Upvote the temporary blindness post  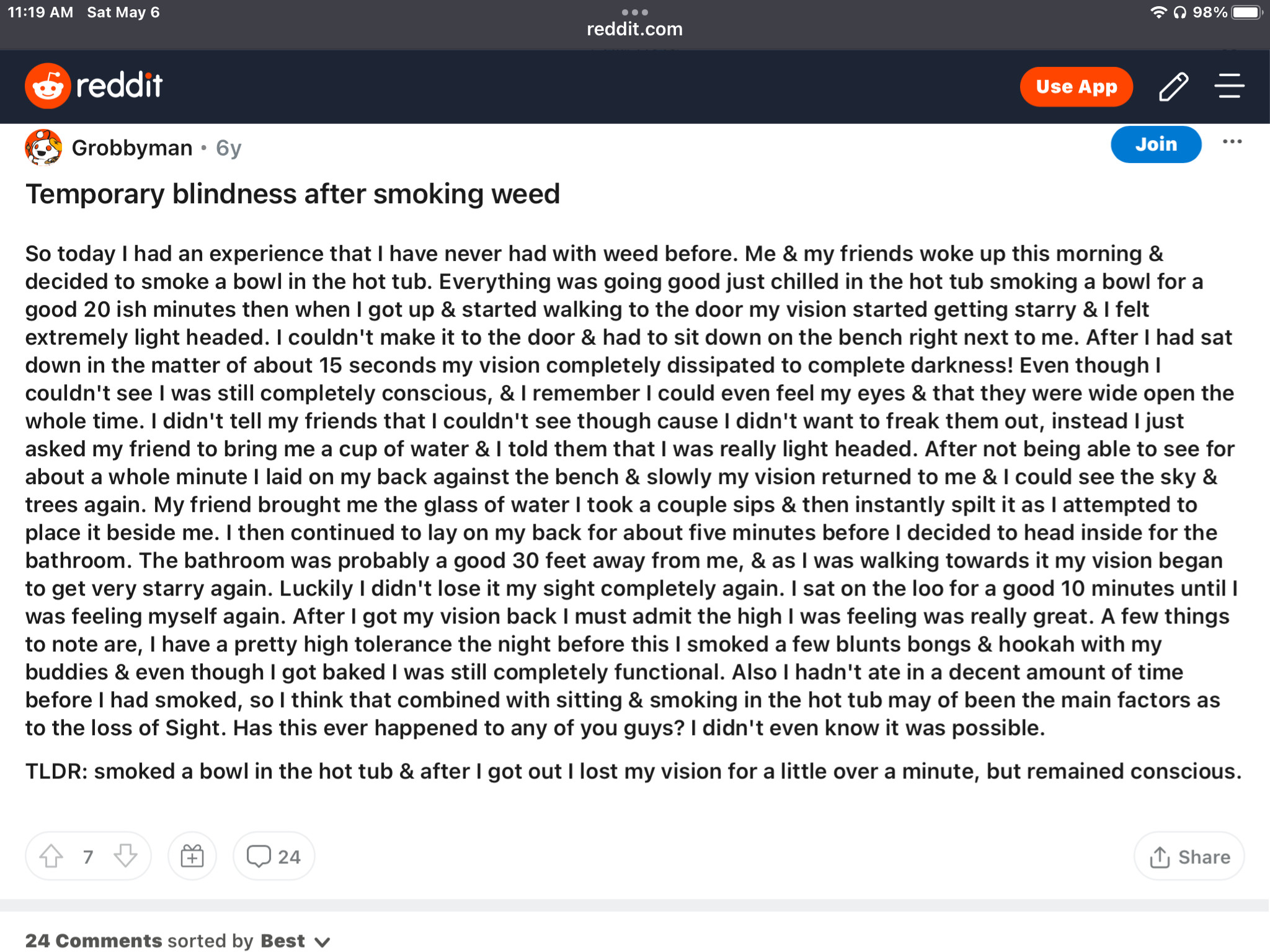(51, 857)
